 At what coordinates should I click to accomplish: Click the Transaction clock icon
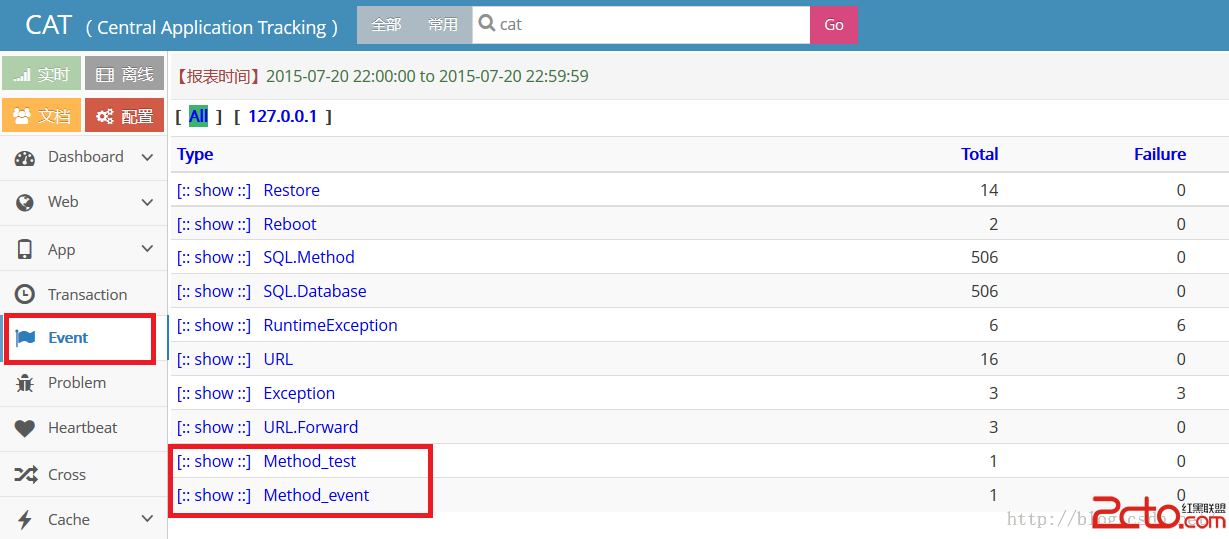25,294
